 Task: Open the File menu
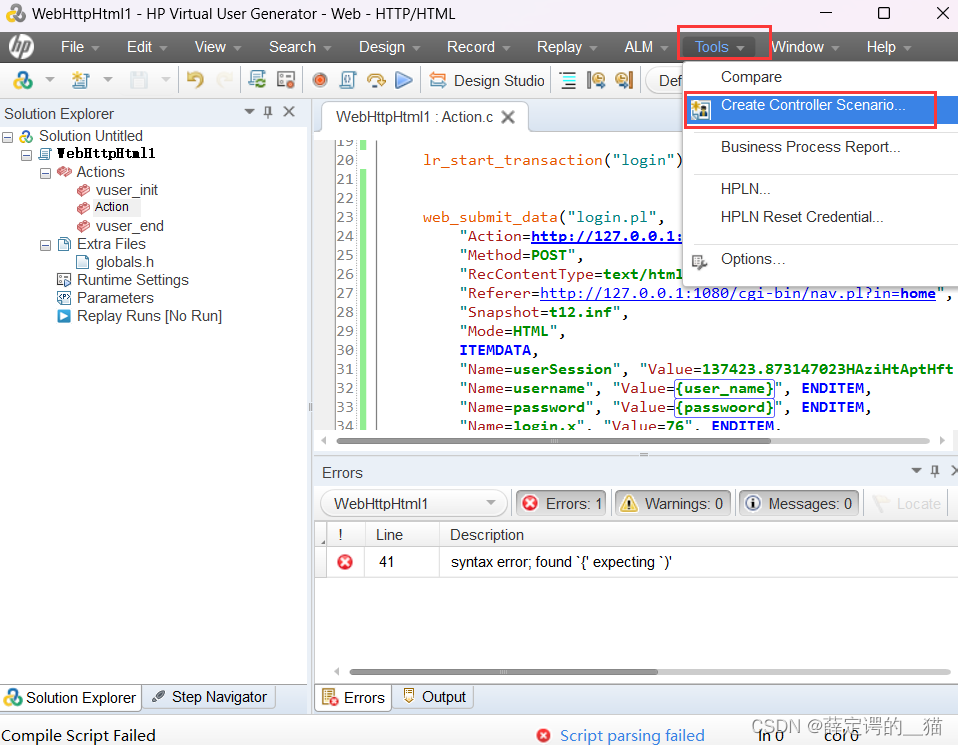click(79, 47)
